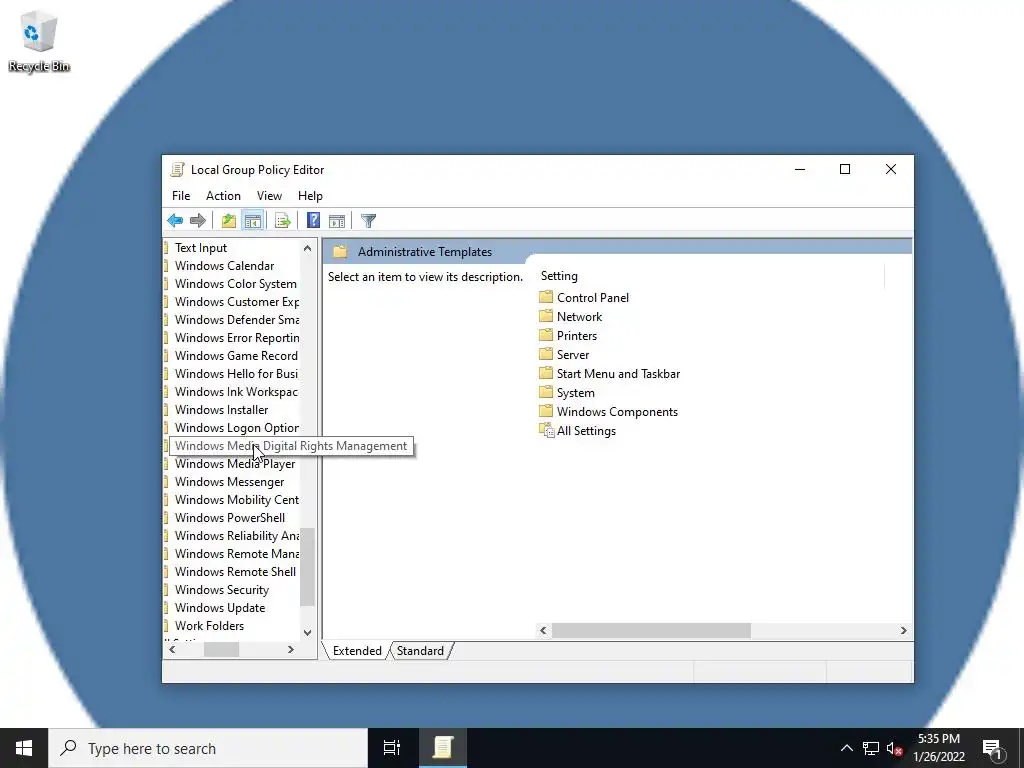Select Windows Remote Shell tree item
The height and width of the screenshot is (768, 1024).
235,571
